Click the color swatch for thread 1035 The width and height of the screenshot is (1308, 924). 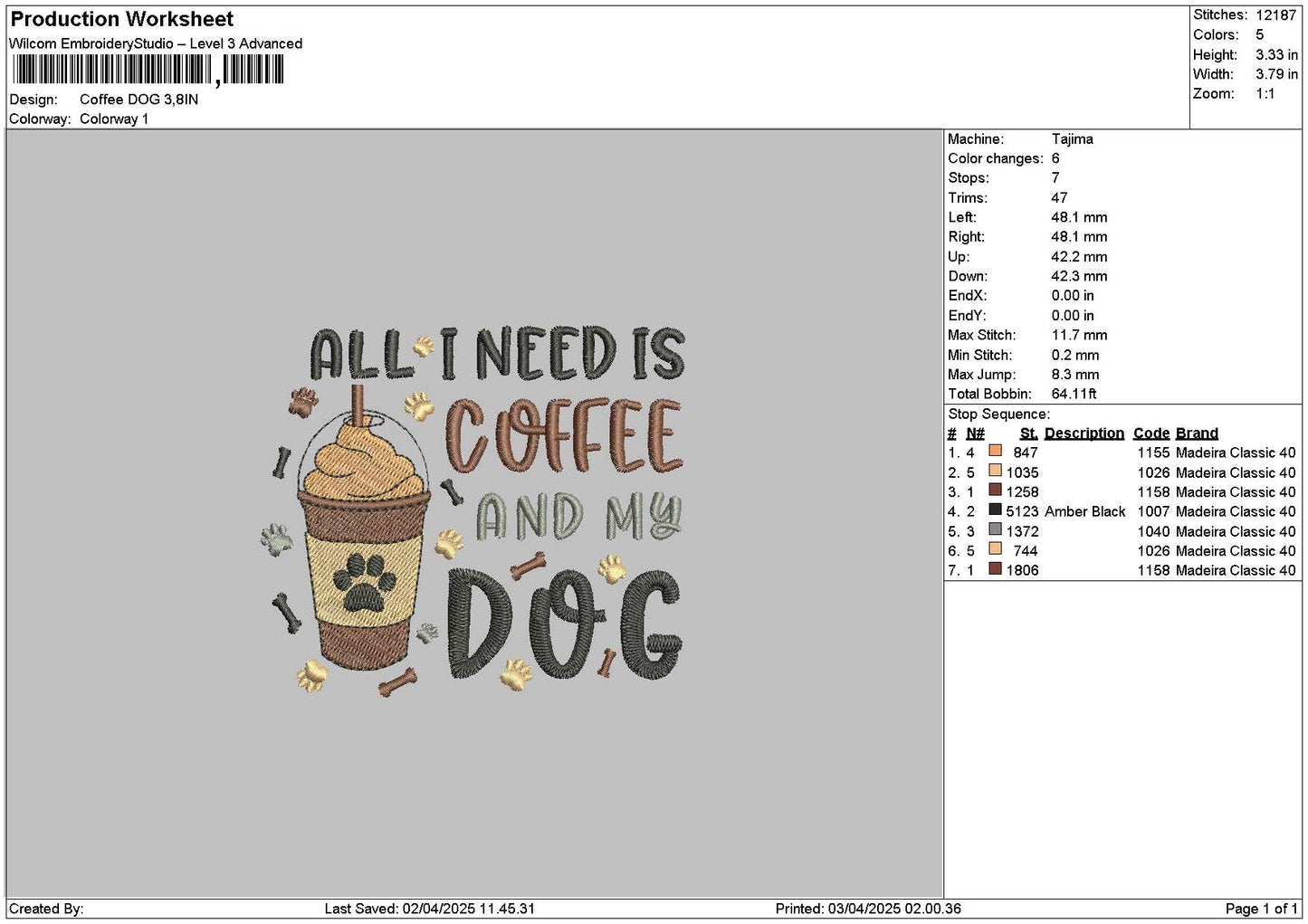pos(995,471)
